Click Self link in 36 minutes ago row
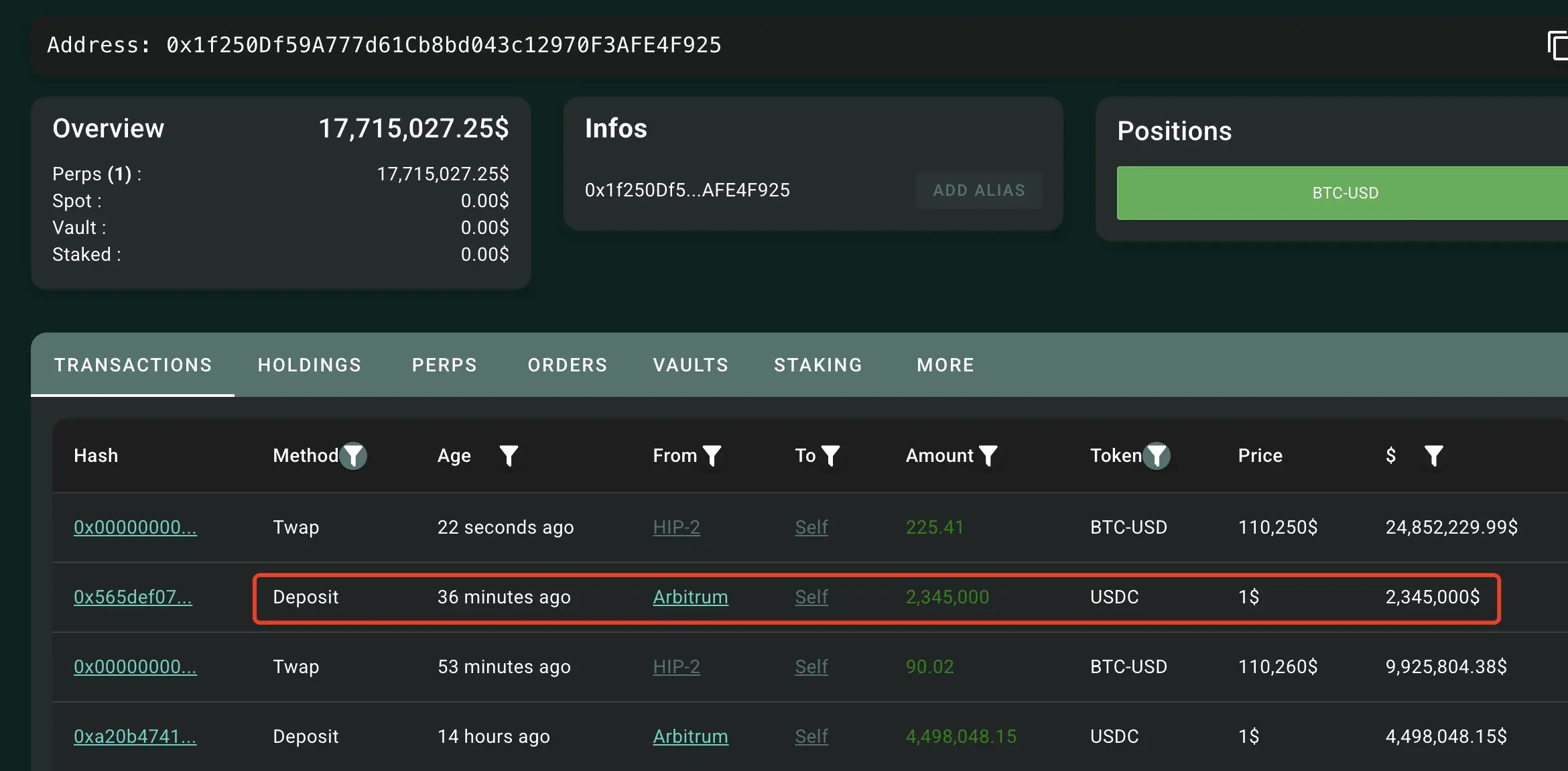 tap(811, 597)
